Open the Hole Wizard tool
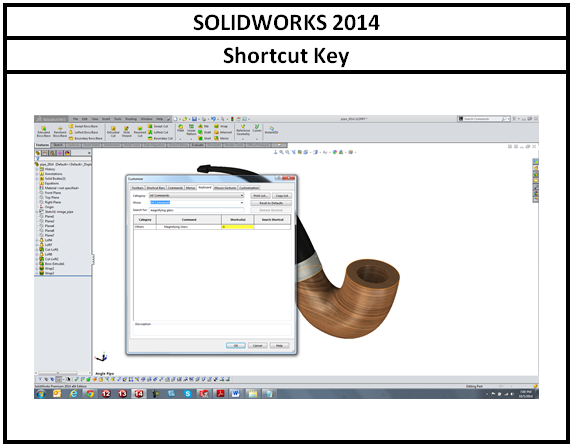The image size is (572, 447). pos(126,132)
